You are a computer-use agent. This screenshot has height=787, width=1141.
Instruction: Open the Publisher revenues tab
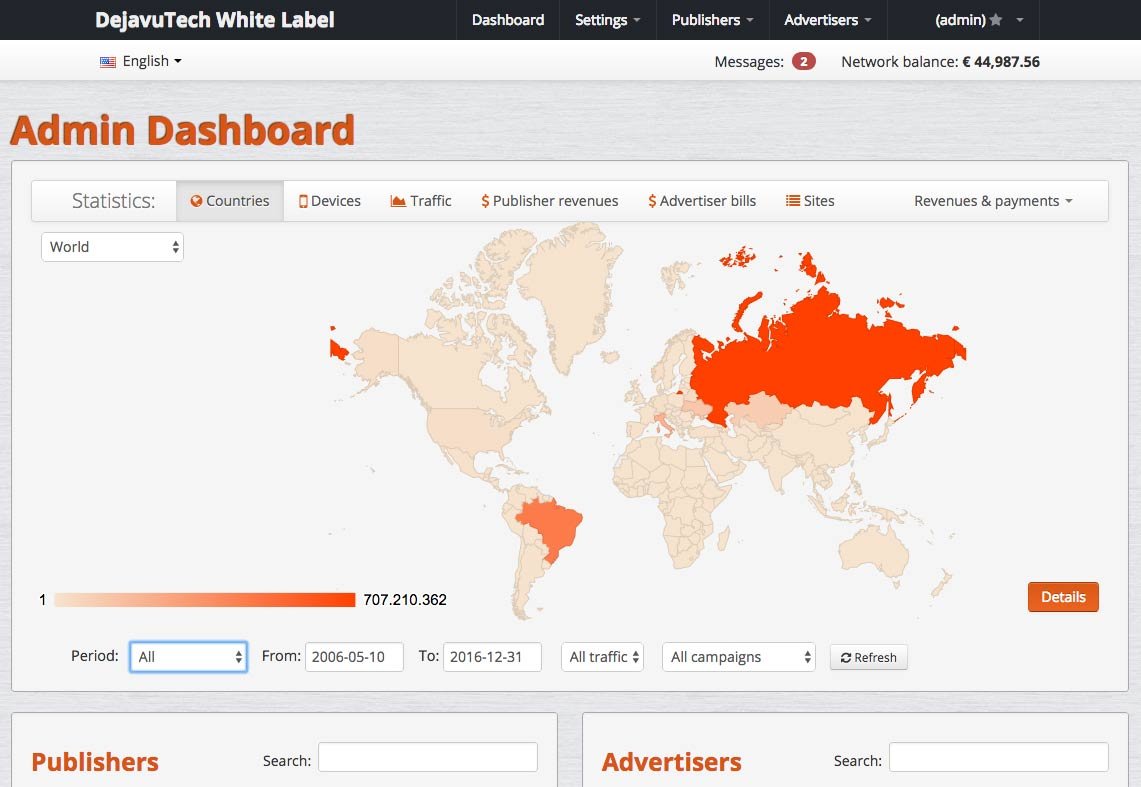549,201
